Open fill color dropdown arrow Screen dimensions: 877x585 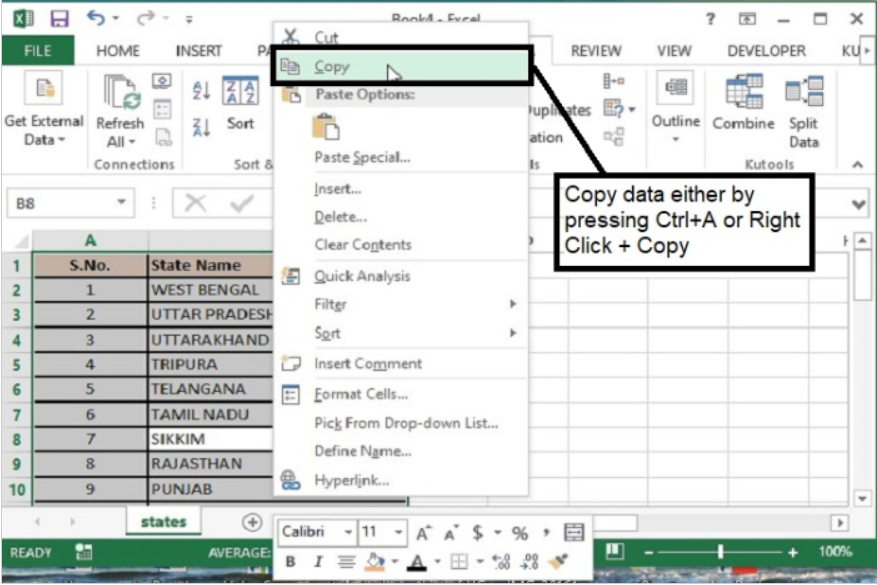click(395, 561)
